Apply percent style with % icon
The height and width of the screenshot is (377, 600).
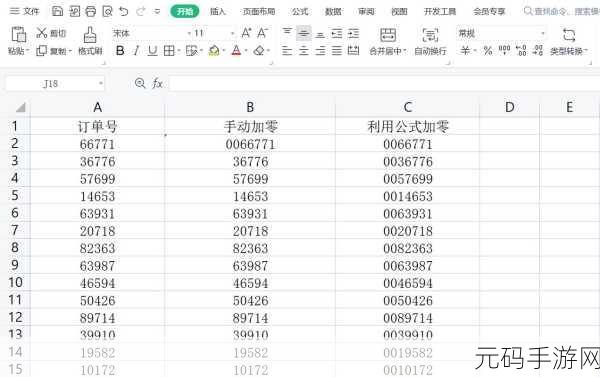tap(488, 51)
